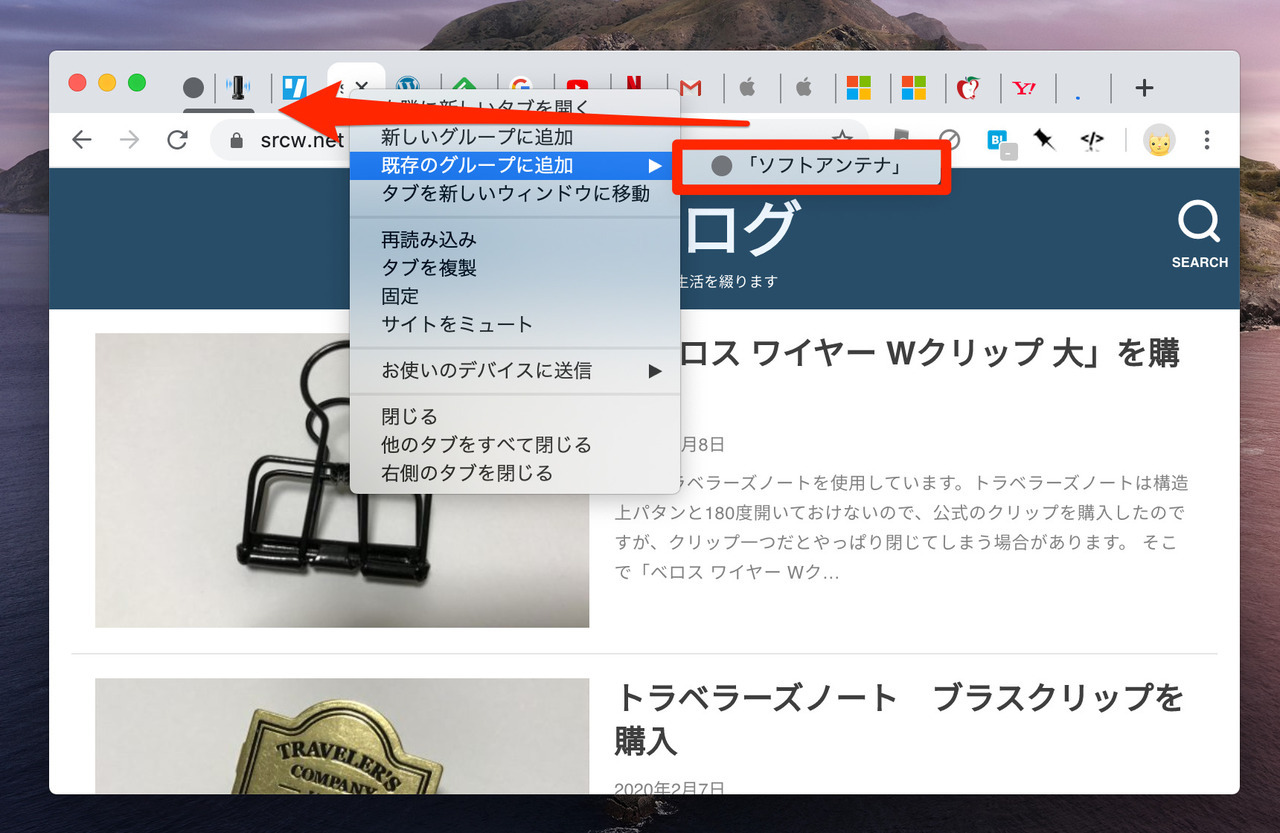Open the Yahoo! tab
1280x833 pixels.
tap(1024, 88)
